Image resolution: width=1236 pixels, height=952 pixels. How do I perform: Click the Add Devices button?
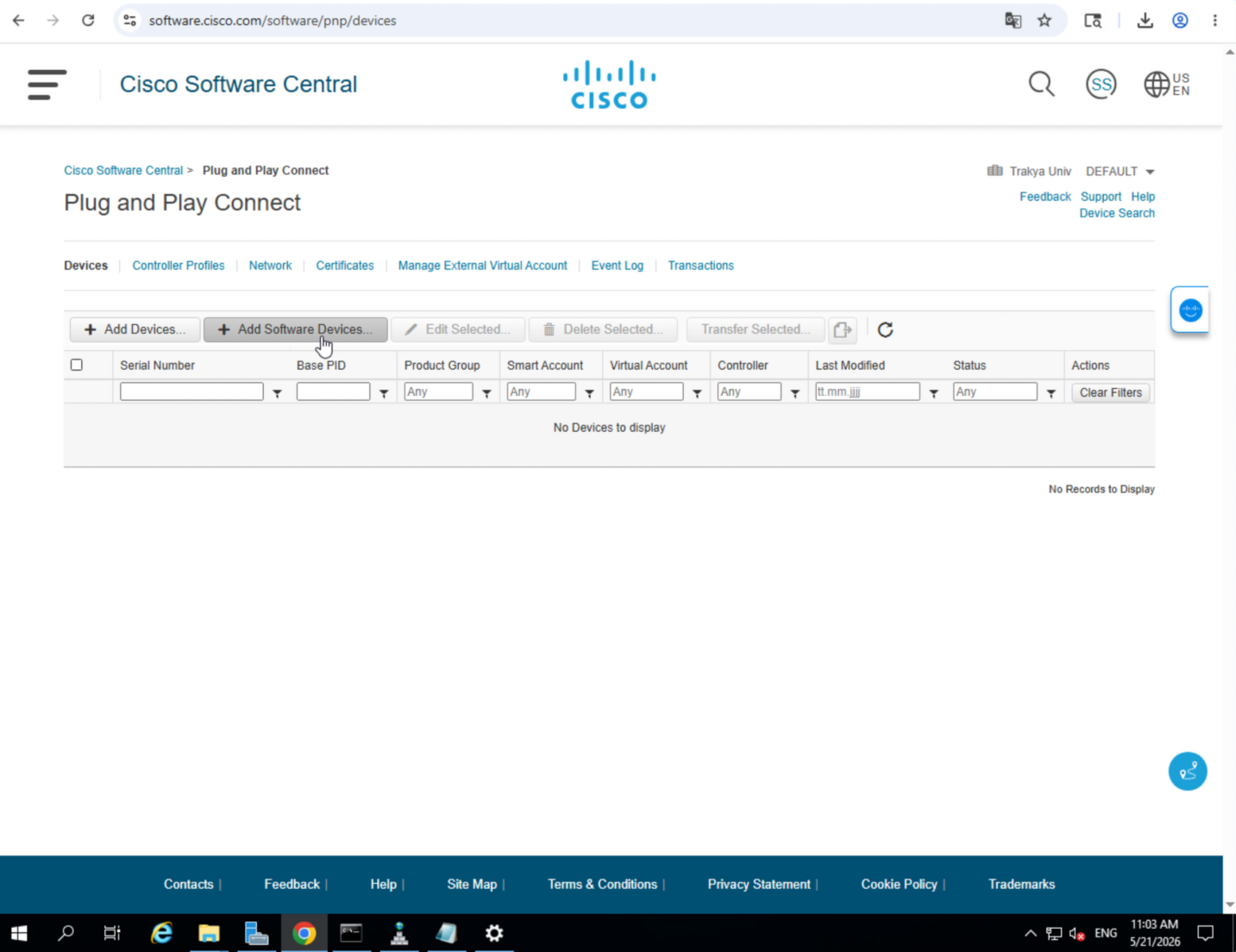[x=135, y=329]
